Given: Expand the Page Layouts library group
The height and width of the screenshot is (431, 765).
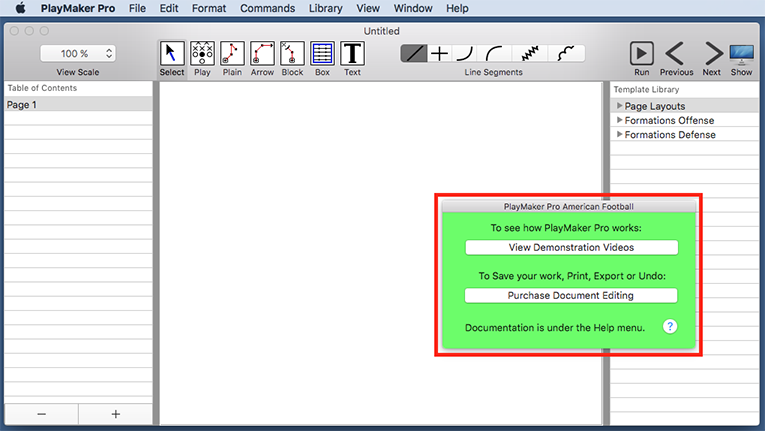Looking at the screenshot, I should point(620,106).
